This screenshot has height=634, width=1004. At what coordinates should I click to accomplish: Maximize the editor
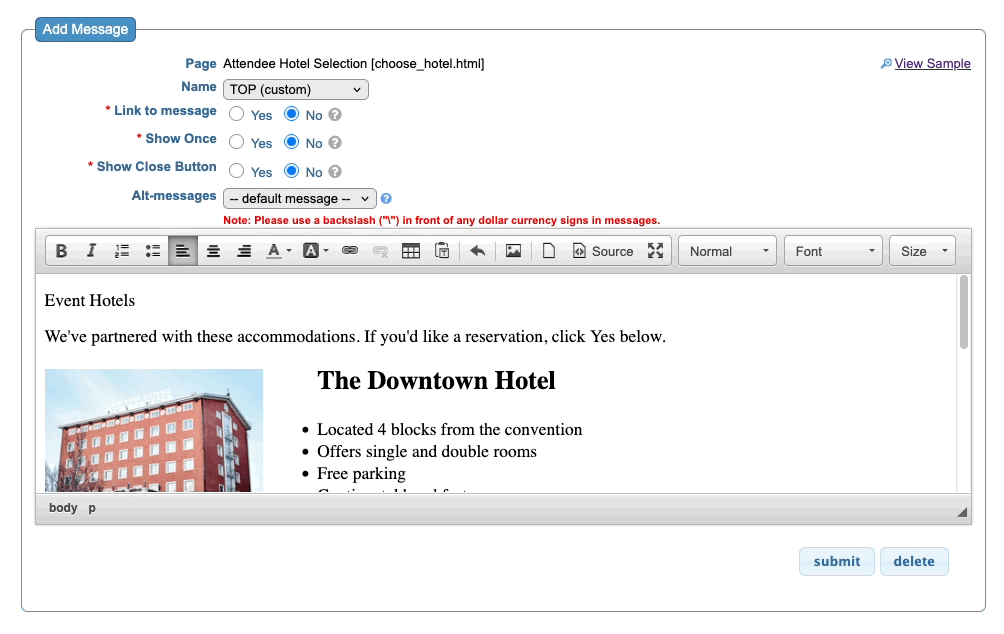(x=655, y=251)
